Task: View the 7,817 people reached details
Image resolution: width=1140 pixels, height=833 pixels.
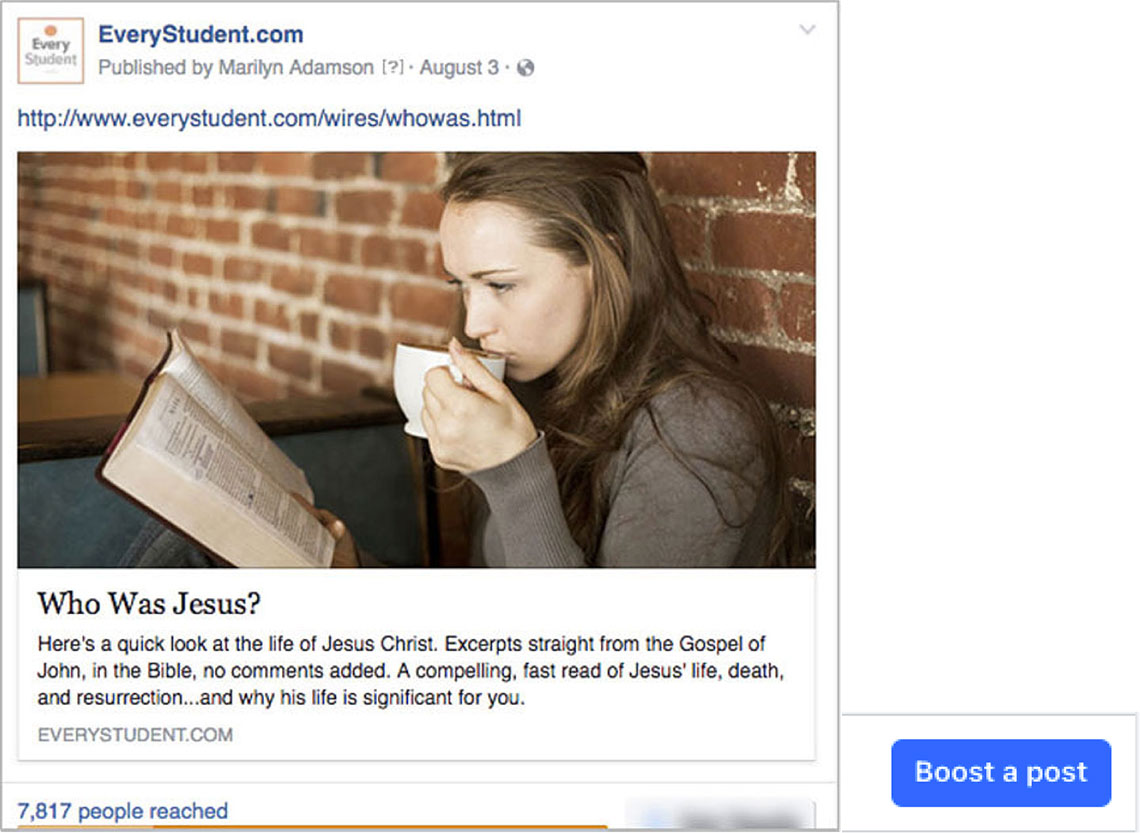Action: [123, 811]
